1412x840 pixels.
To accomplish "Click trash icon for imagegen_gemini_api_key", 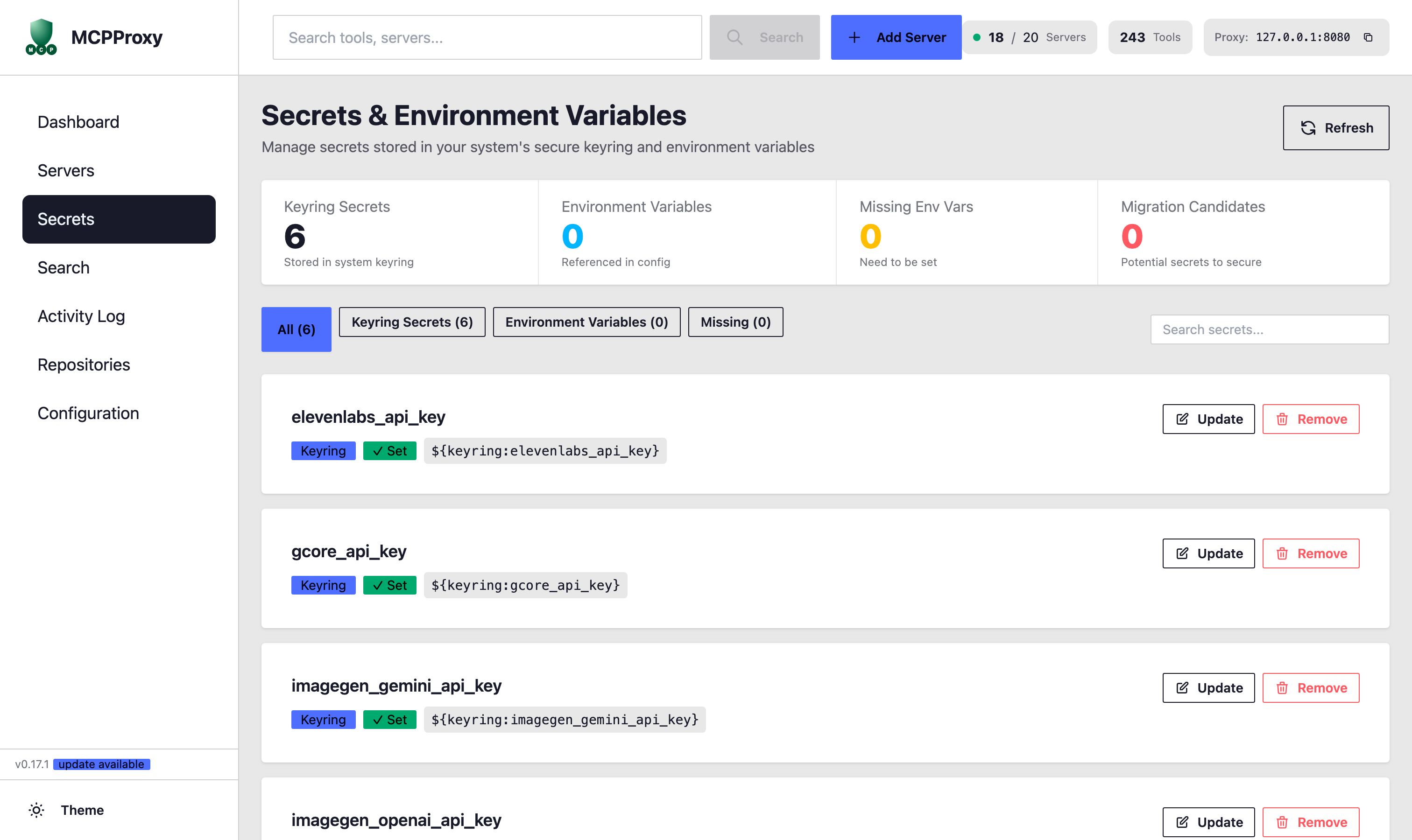I will 1282,688.
